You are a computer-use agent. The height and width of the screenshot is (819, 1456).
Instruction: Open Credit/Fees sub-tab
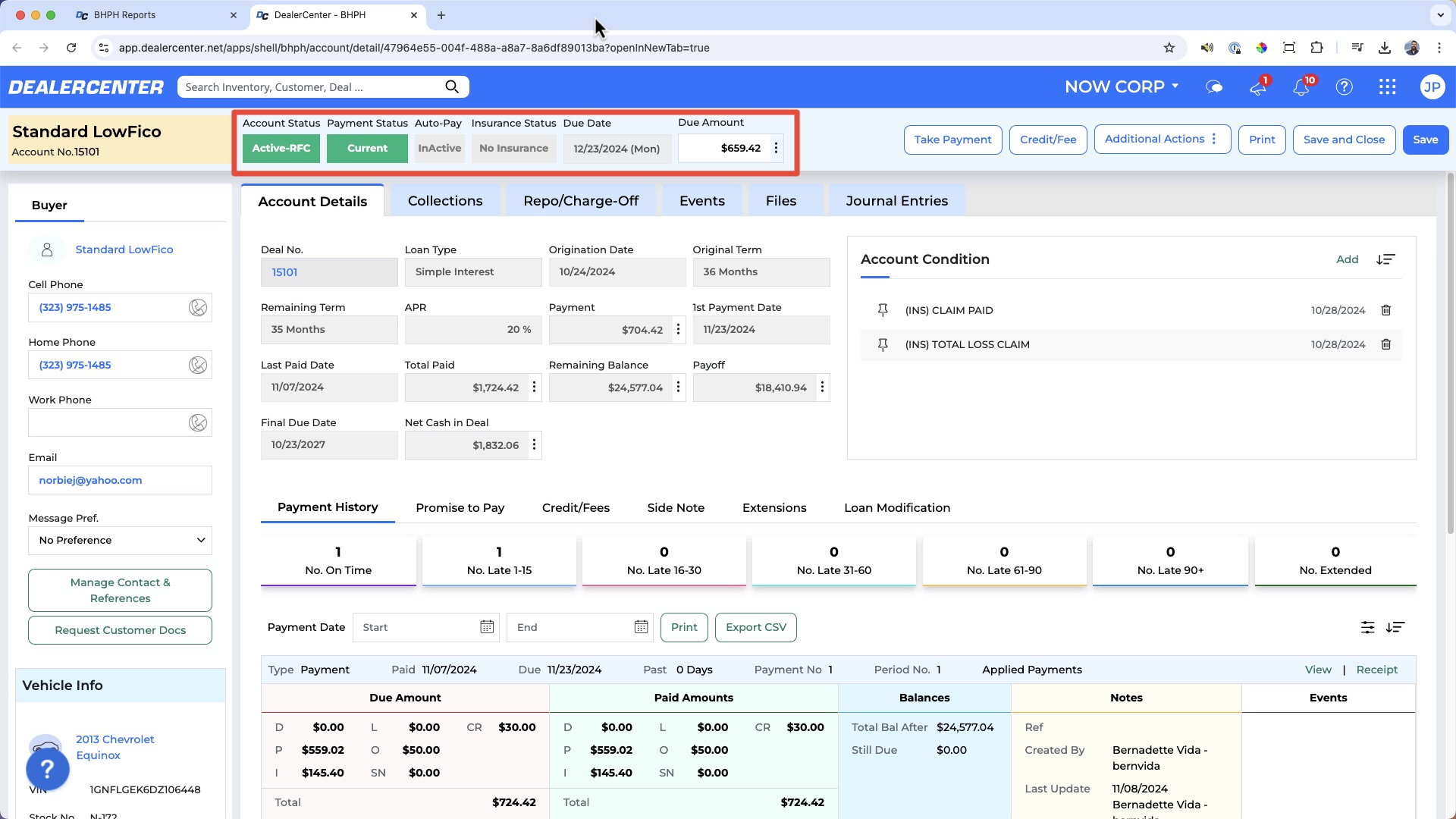[576, 508]
